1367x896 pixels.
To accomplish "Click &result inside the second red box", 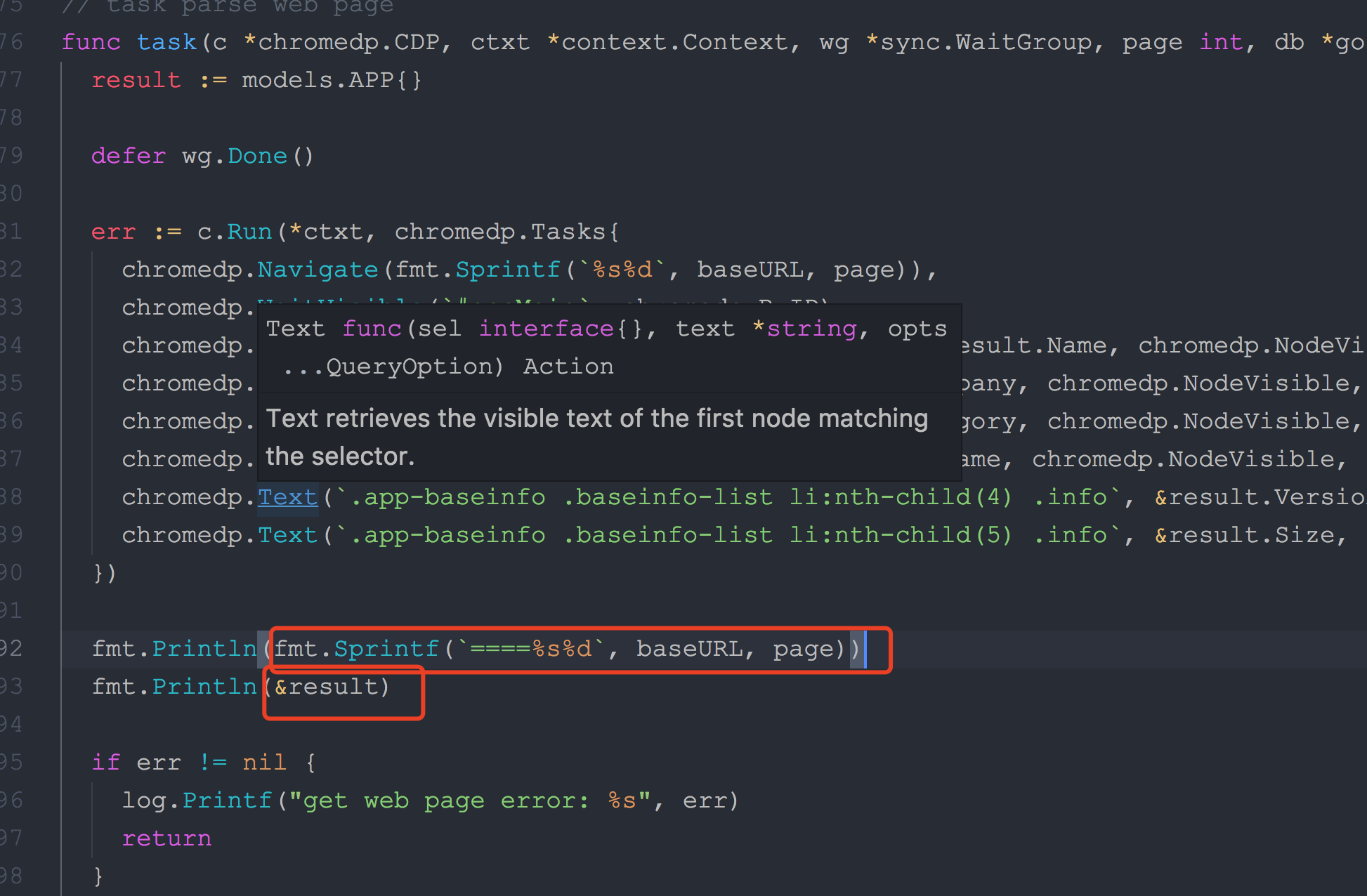I will click(x=327, y=686).
